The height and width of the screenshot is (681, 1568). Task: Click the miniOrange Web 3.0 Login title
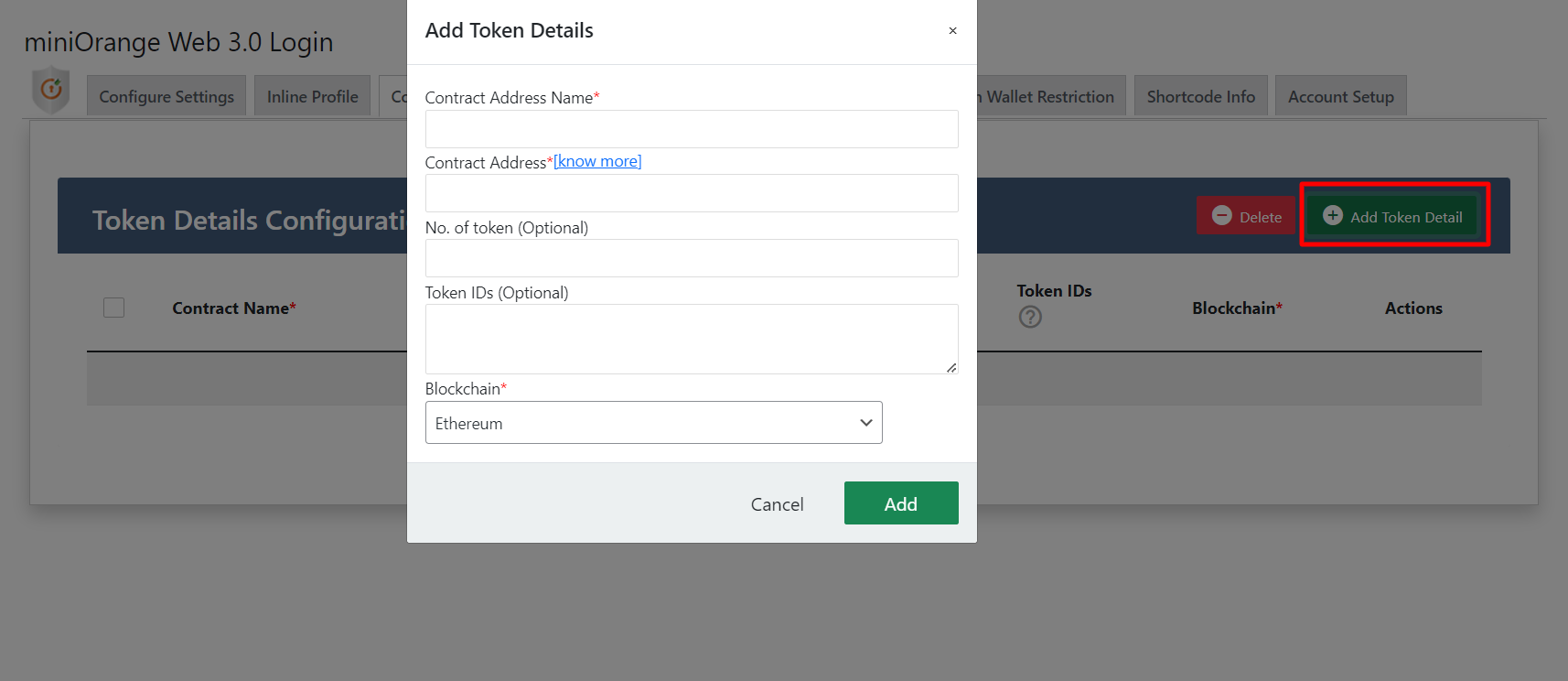coord(178,42)
